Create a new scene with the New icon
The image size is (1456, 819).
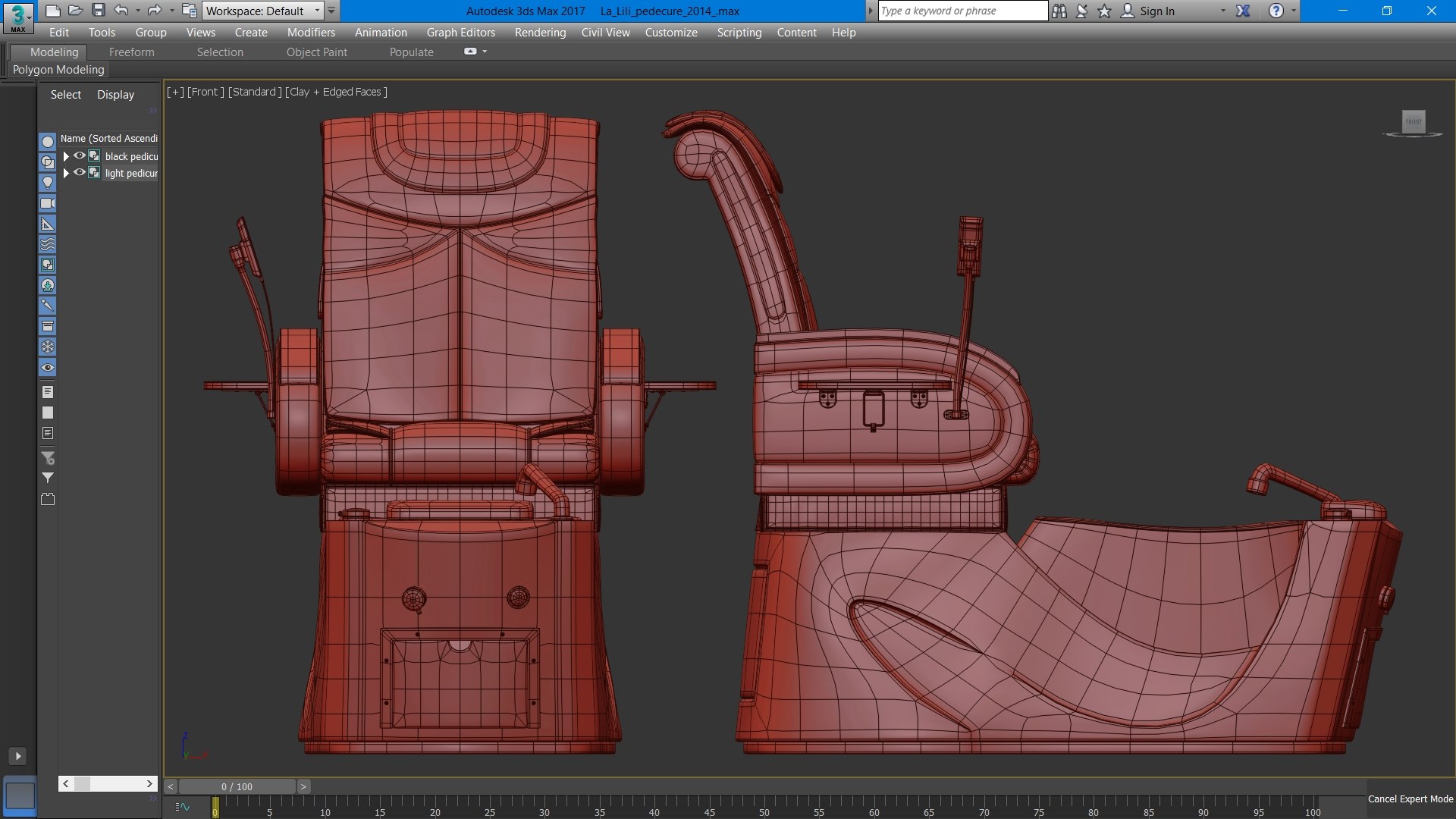point(52,11)
